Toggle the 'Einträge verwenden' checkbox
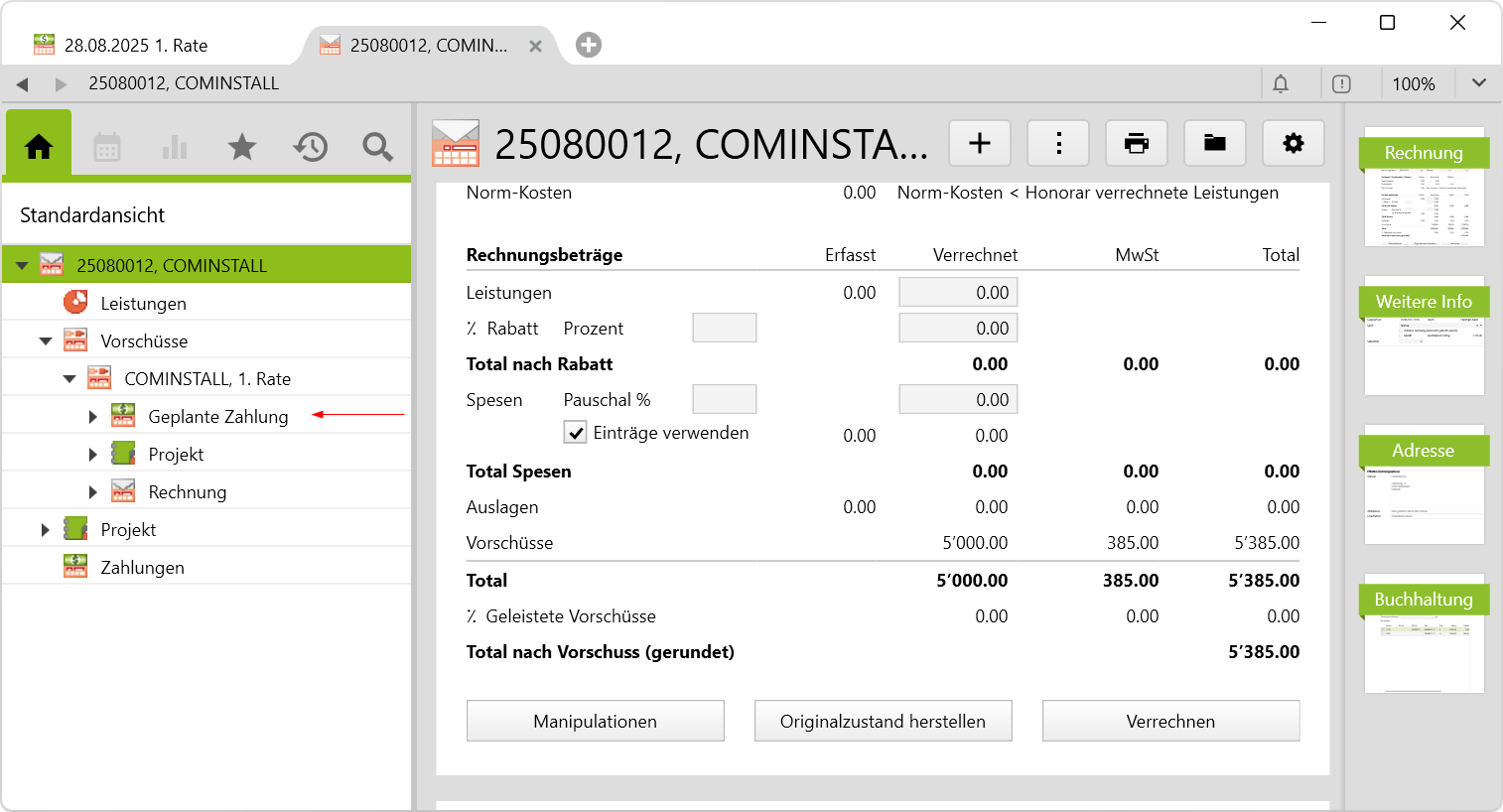The width and height of the screenshot is (1503, 812). (576, 433)
